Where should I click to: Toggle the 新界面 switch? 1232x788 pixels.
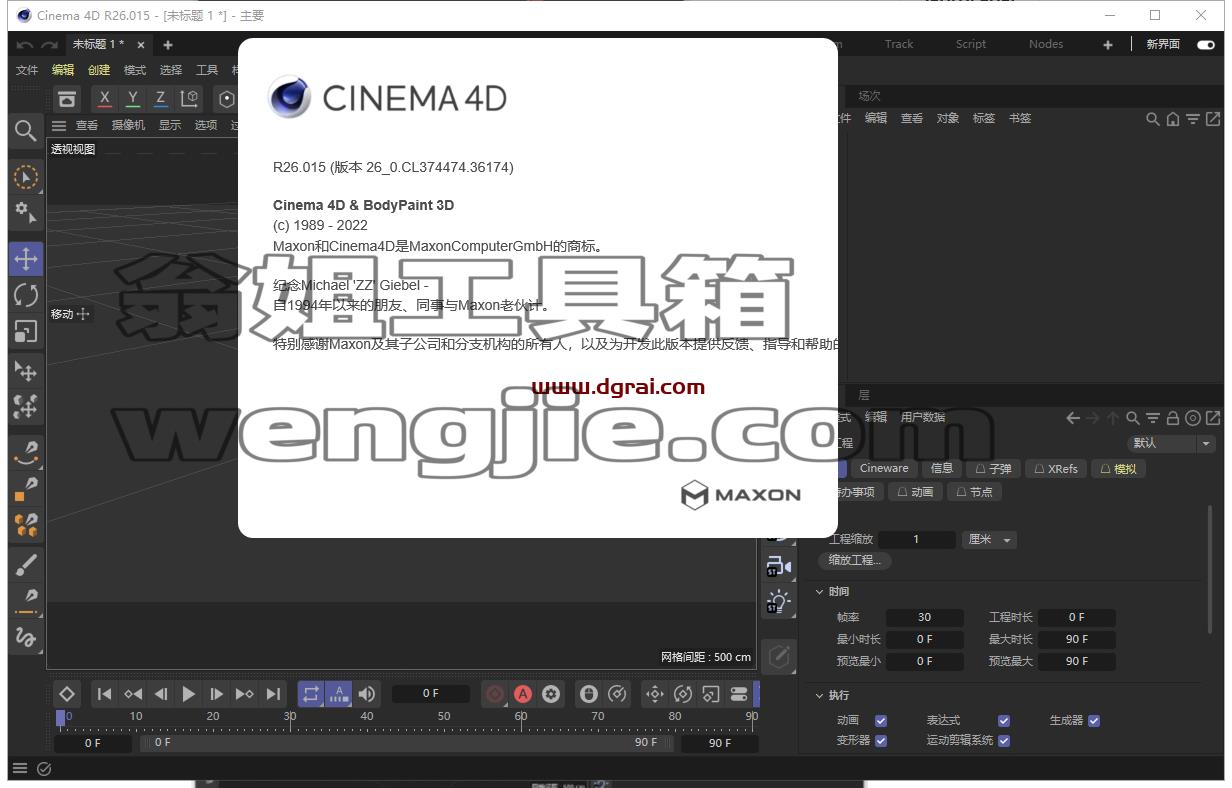[1206, 44]
